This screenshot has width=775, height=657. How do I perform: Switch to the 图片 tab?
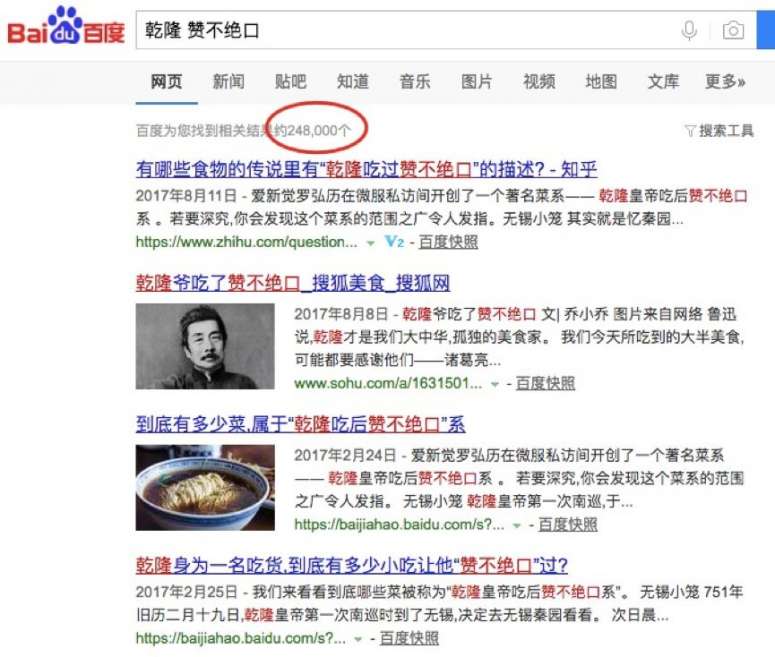tap(476, 82)
